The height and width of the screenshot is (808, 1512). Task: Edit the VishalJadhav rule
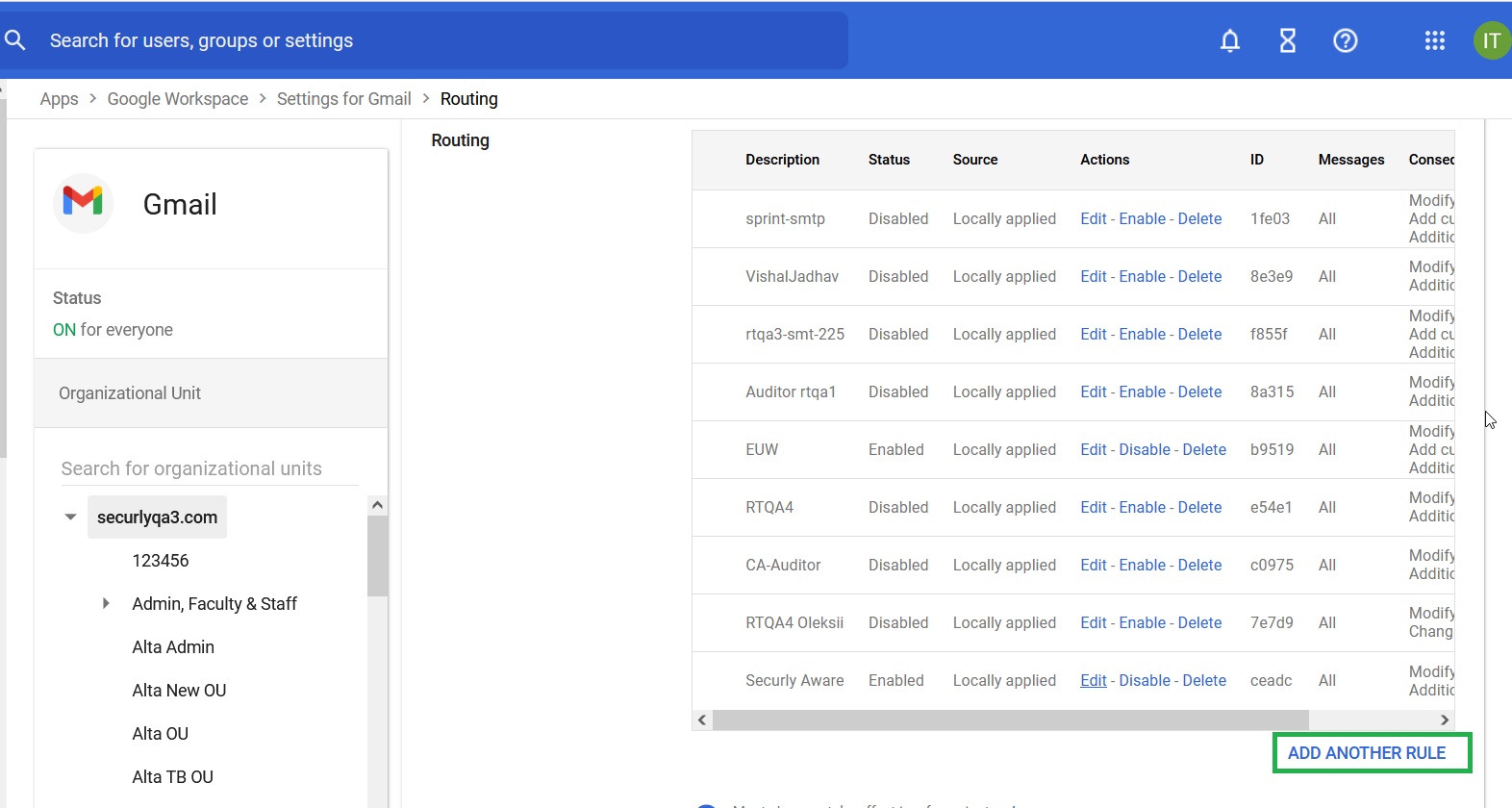click(1094, 277)
